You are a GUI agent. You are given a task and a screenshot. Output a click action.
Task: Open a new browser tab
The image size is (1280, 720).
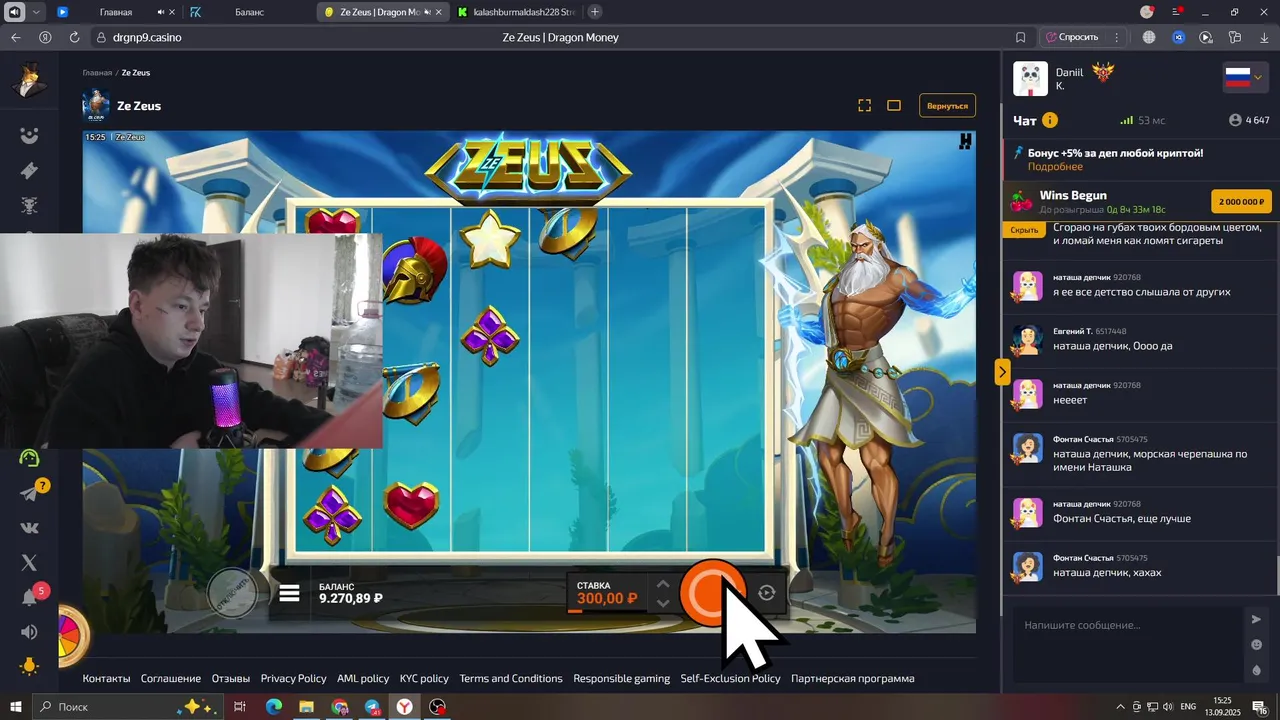tap(595, 12)
